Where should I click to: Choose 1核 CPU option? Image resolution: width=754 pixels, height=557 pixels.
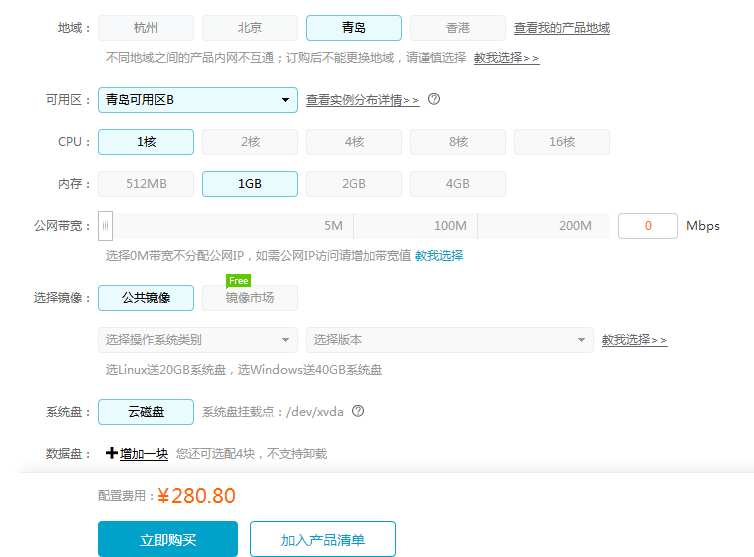coord(146,142)
